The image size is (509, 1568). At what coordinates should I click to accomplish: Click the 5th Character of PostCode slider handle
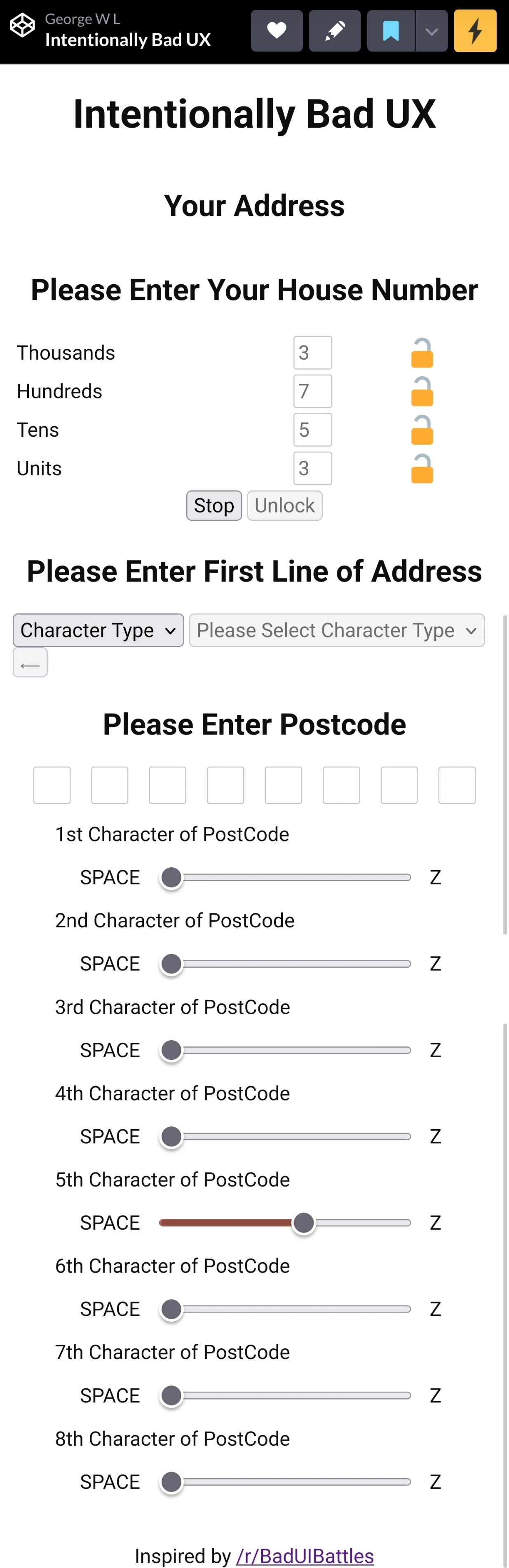pos(303,1223)
